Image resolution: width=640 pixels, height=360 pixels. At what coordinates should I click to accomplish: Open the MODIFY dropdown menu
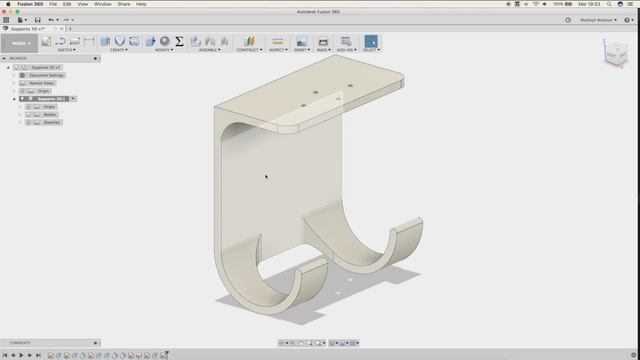(x=164, y=50)
